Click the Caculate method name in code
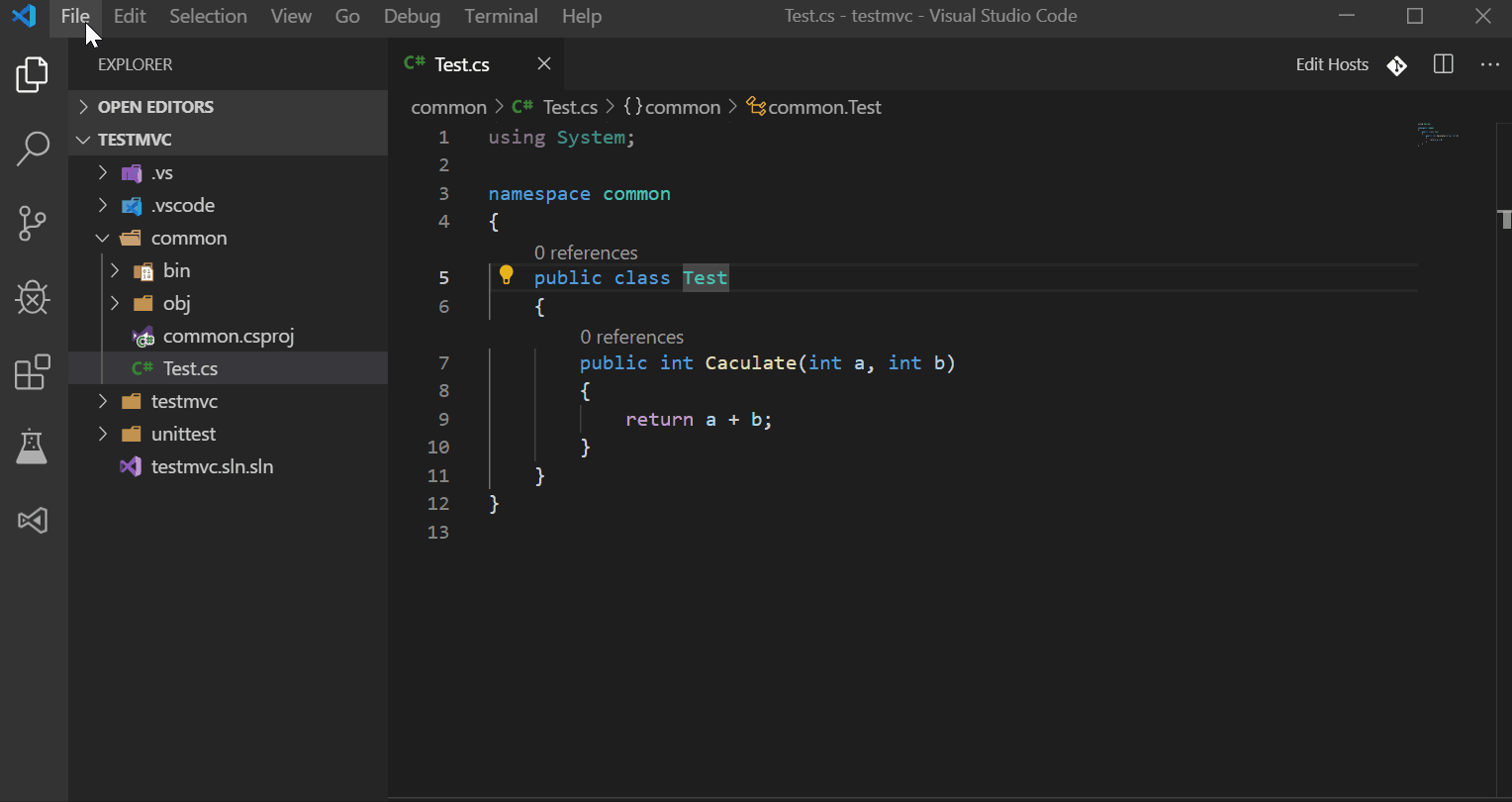The width and height of the screenshot is (1512, 802). [751, 362]
